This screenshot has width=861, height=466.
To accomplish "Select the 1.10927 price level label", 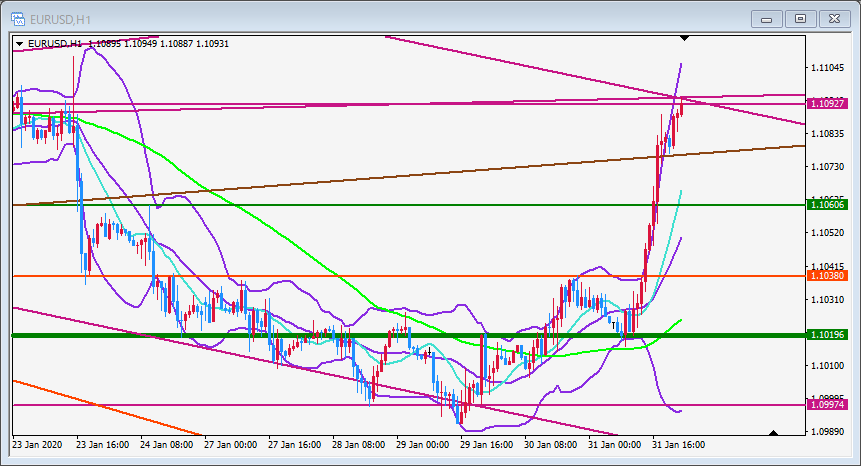I will tap(827, 103).
